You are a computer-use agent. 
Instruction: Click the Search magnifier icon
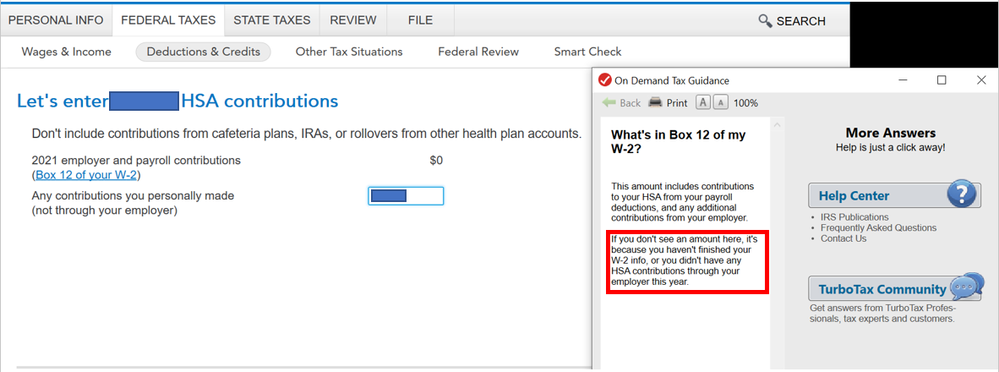pos(765,21)
